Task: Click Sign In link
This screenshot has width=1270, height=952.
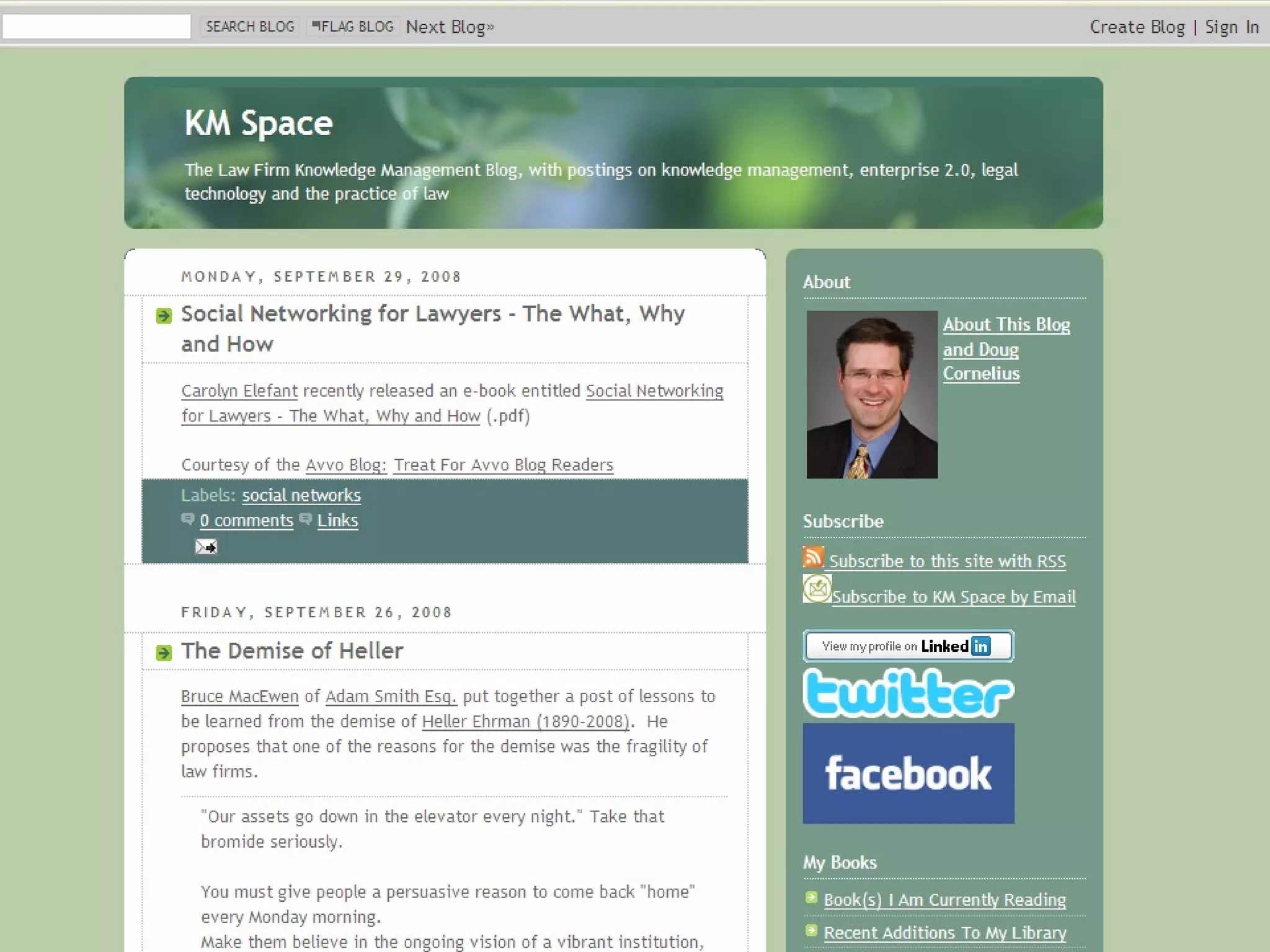Action: point(1231,27)
